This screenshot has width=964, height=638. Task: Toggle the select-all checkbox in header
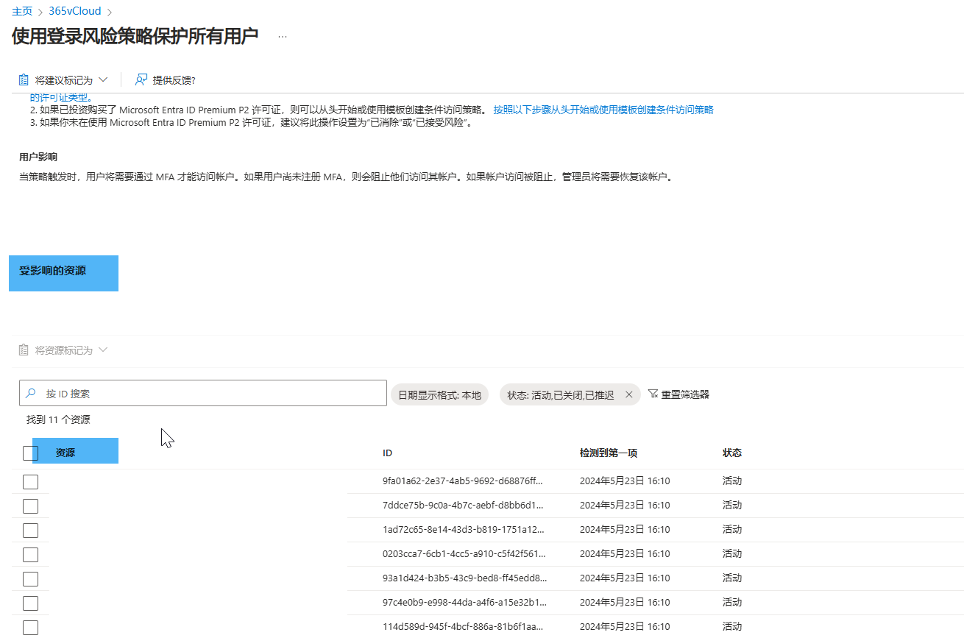(30, 453)
